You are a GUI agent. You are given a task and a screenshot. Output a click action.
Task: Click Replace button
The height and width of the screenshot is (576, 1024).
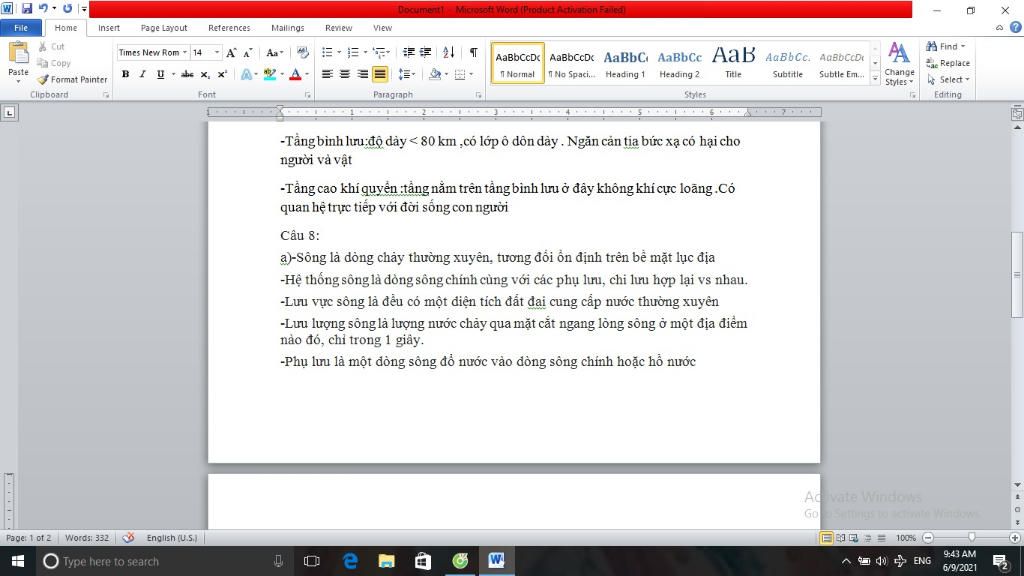coord(948,63)
